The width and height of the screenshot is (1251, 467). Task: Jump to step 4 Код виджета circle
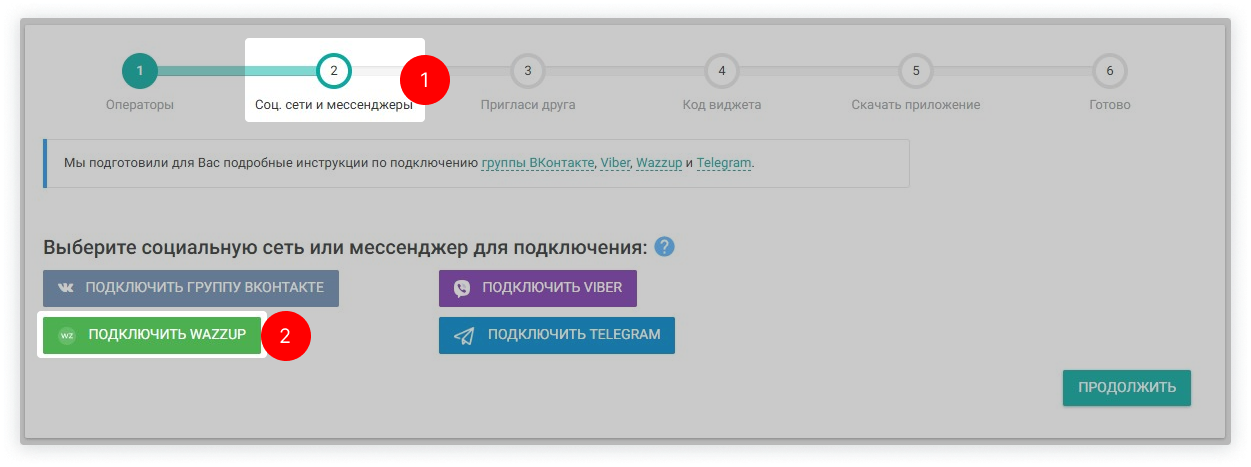(721, 71)
